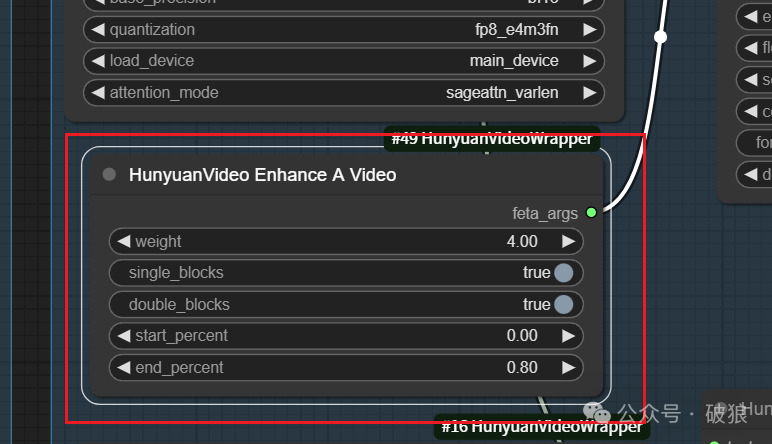Screen dimensions: 772x444
Task: Click the feta_args output connector dot
Action: click(x=591, y=213)
